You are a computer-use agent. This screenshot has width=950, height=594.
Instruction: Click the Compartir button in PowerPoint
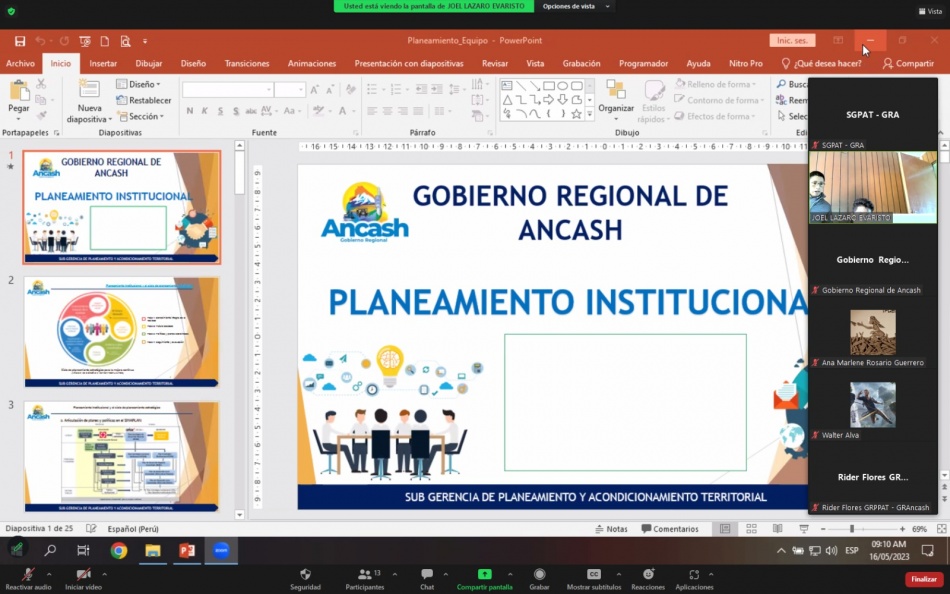(x=908, y=63)
